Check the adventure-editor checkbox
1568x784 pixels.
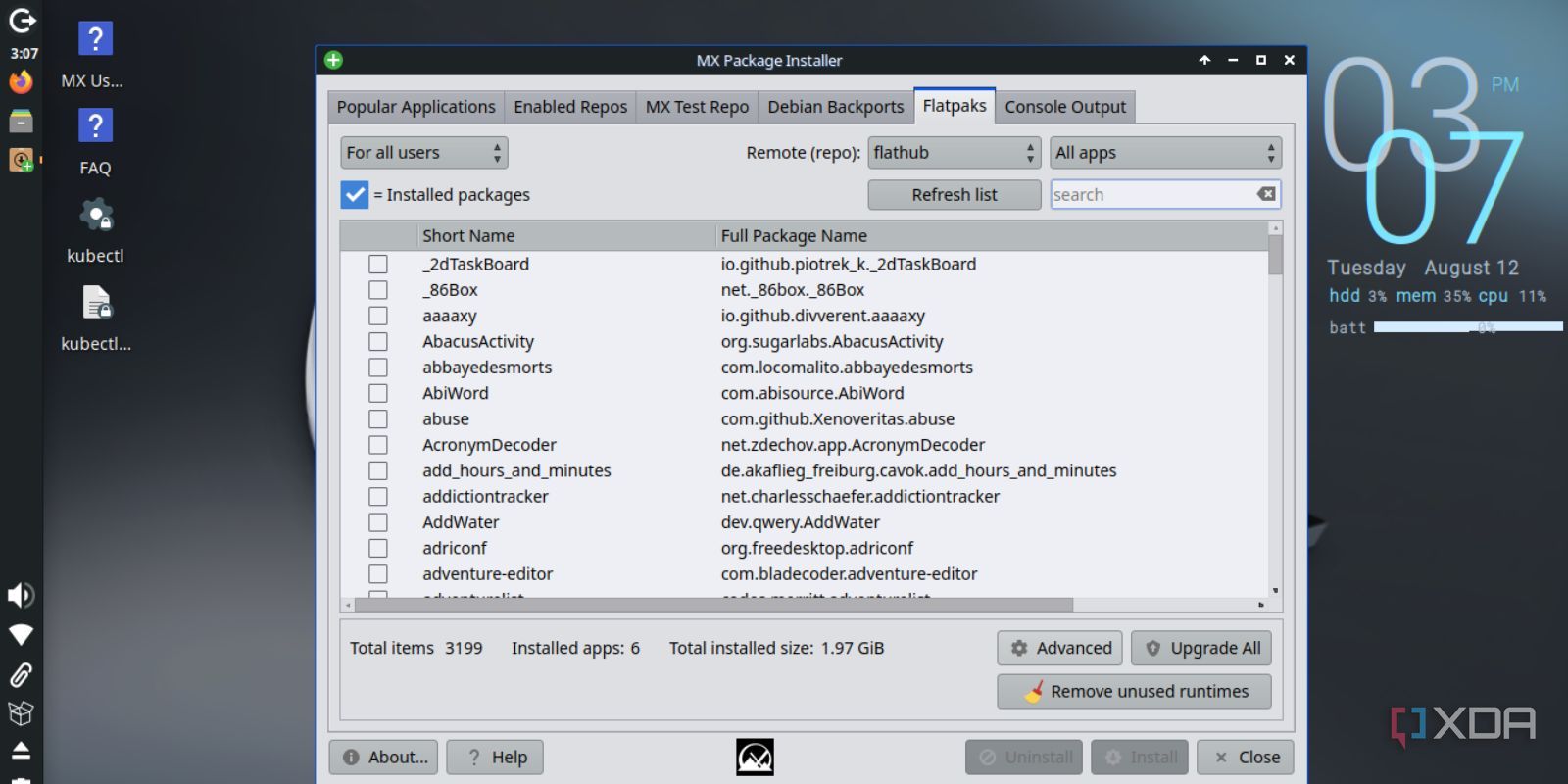point(378,574)
